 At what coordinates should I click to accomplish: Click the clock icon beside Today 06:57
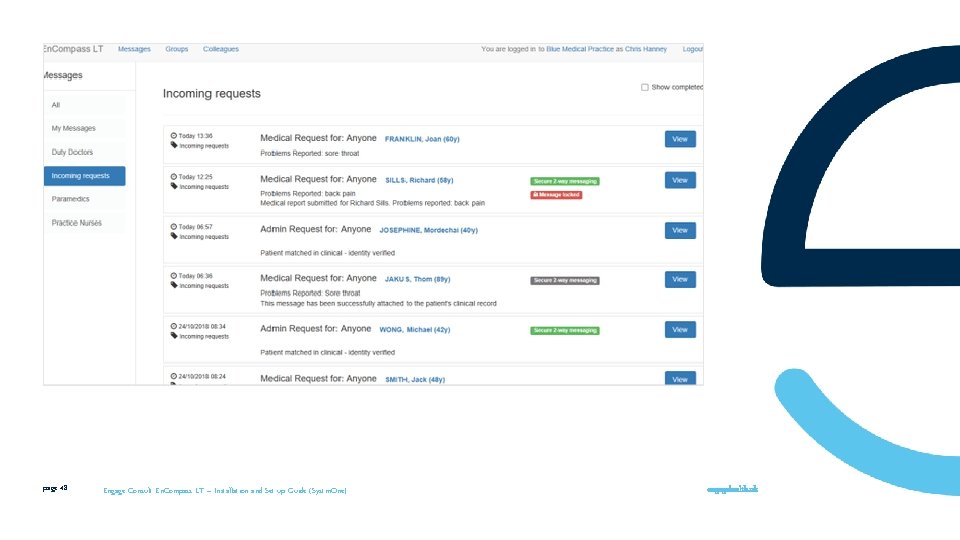174,227
